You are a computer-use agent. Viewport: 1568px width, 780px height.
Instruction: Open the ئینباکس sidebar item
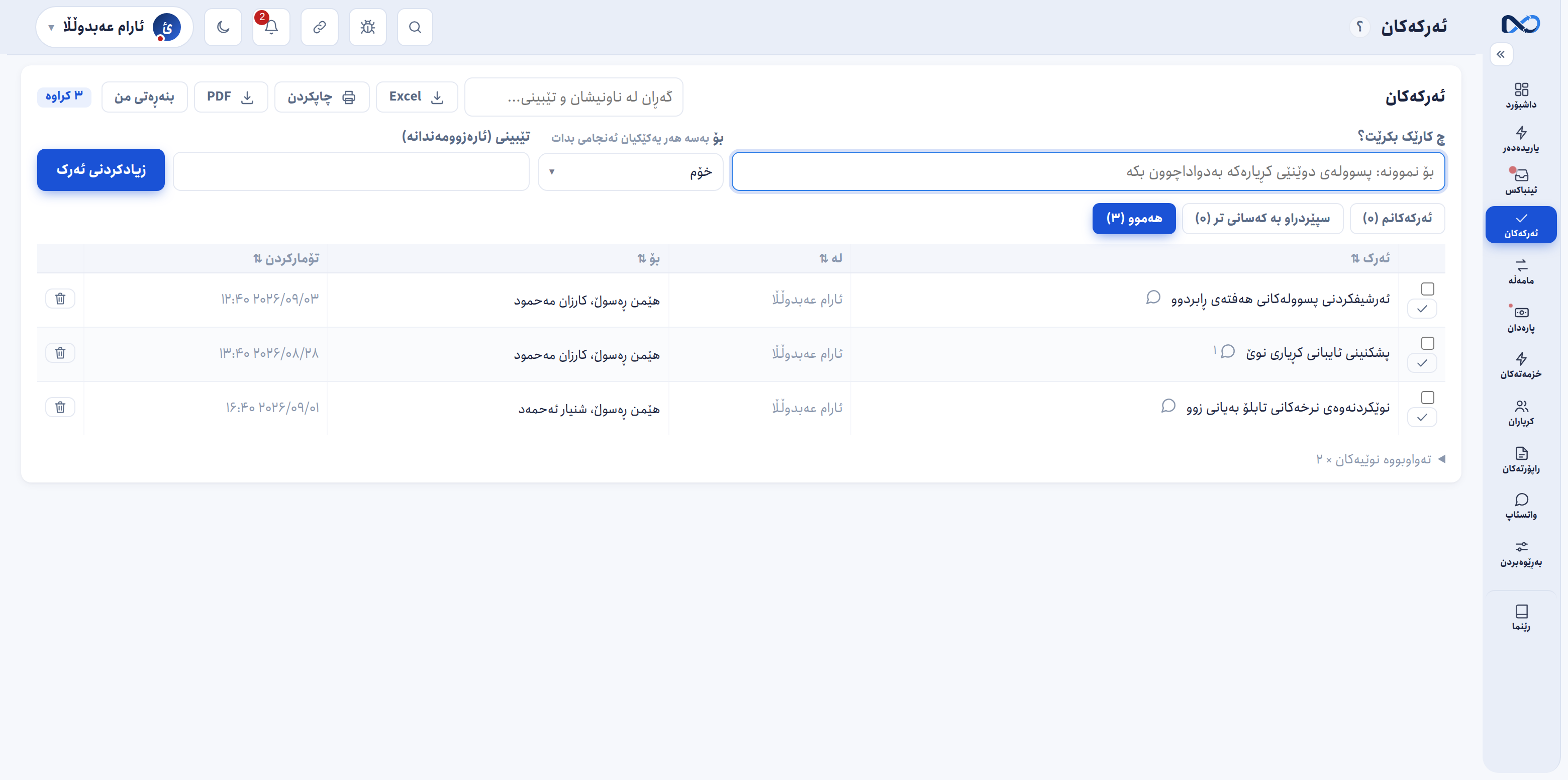pyautogui.click(x=1521, y=181)
